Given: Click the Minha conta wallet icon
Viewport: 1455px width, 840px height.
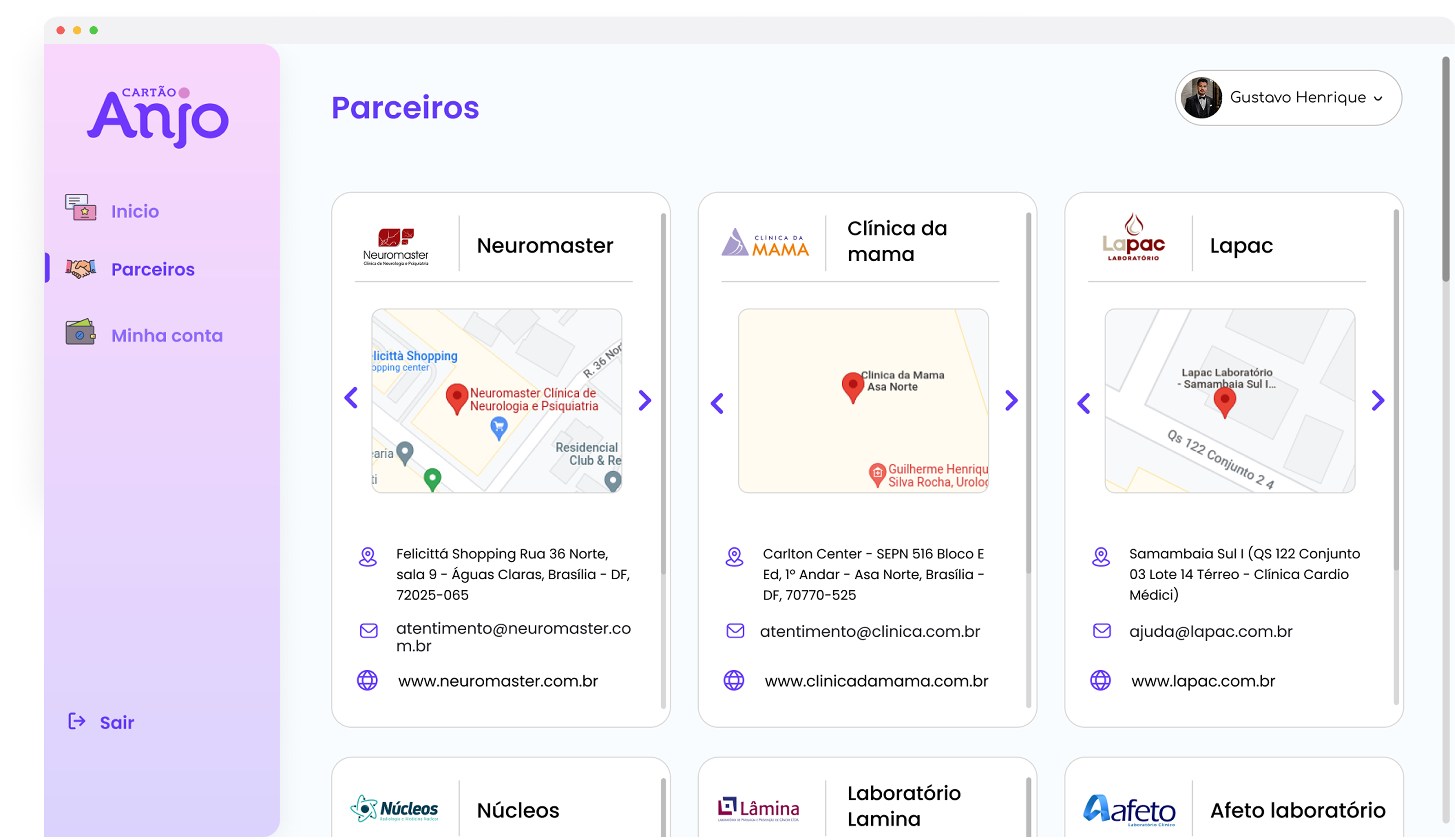Looking at the screenshot, I should (80, 333).
